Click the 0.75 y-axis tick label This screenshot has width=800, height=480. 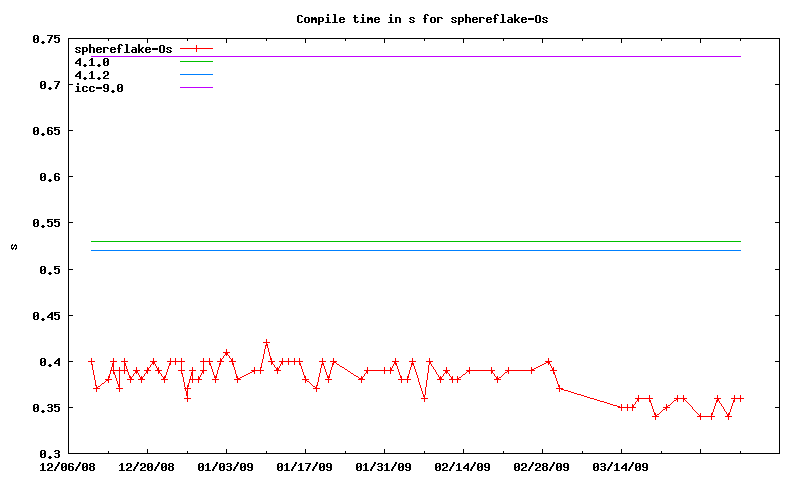click(x=46, y=39)
